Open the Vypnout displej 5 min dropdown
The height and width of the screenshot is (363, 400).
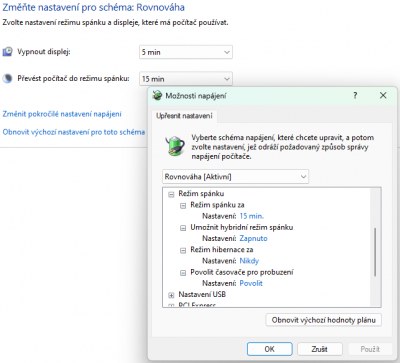click(x=186, y=52)
